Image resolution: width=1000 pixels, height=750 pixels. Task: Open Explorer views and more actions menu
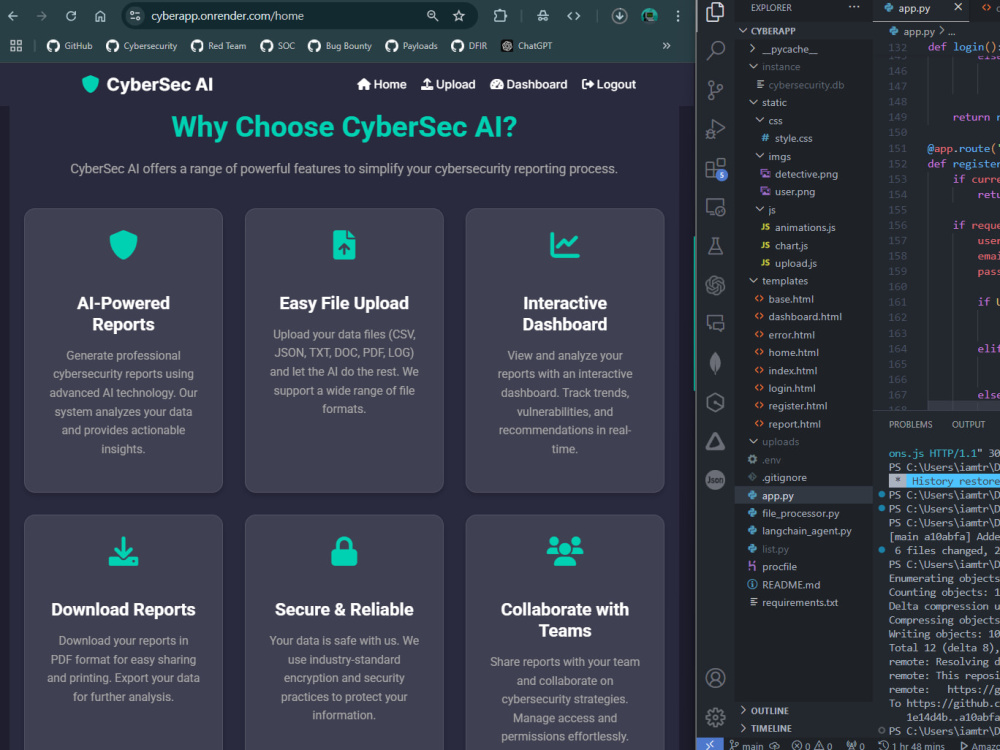pyautogui.click(x=854, y=8)
